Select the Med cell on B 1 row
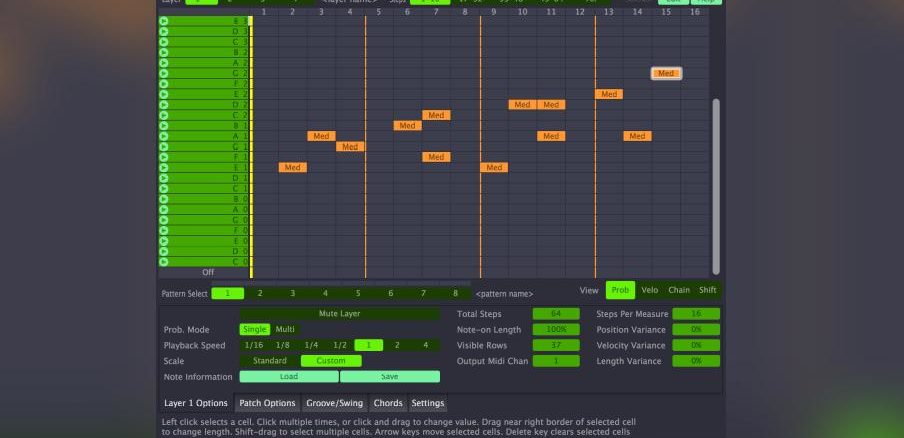Image resolution: width=904 pixels, height=438 pixels. coord(408,126)
